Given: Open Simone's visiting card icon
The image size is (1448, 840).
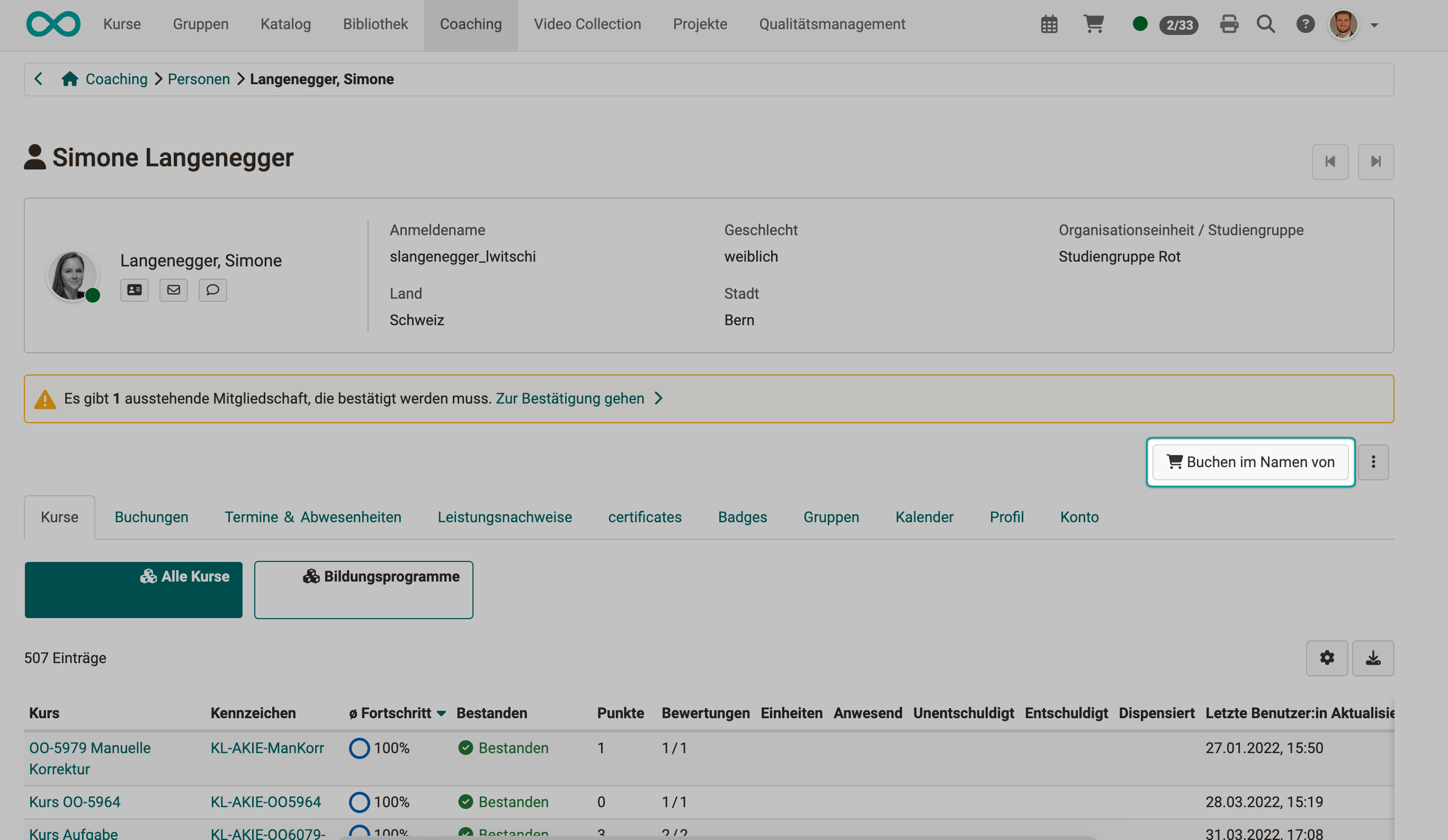Looking at the screenshot, I should [x=135, y=290].
